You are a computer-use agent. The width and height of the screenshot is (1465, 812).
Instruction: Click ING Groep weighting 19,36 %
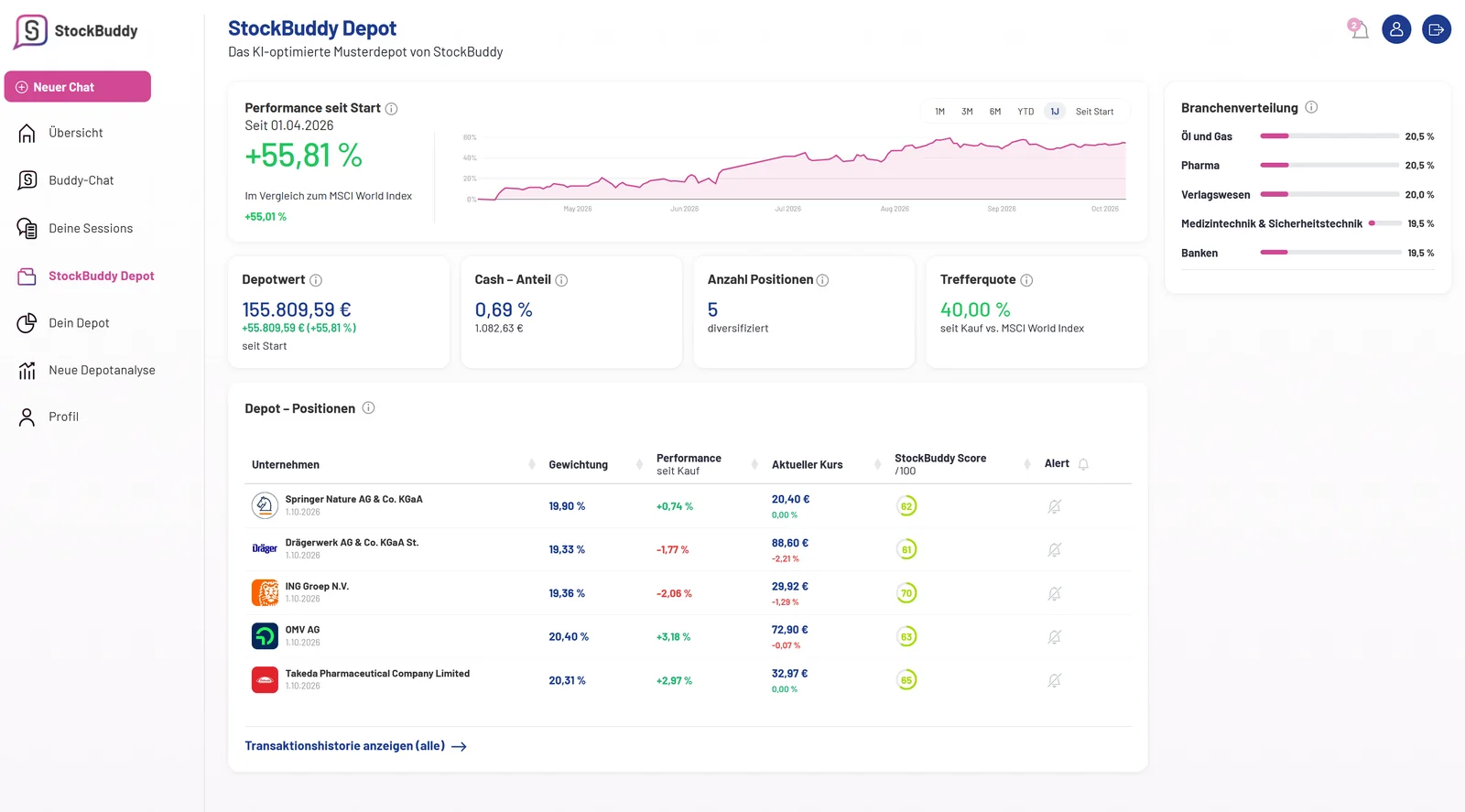click(x=567, y=593)
